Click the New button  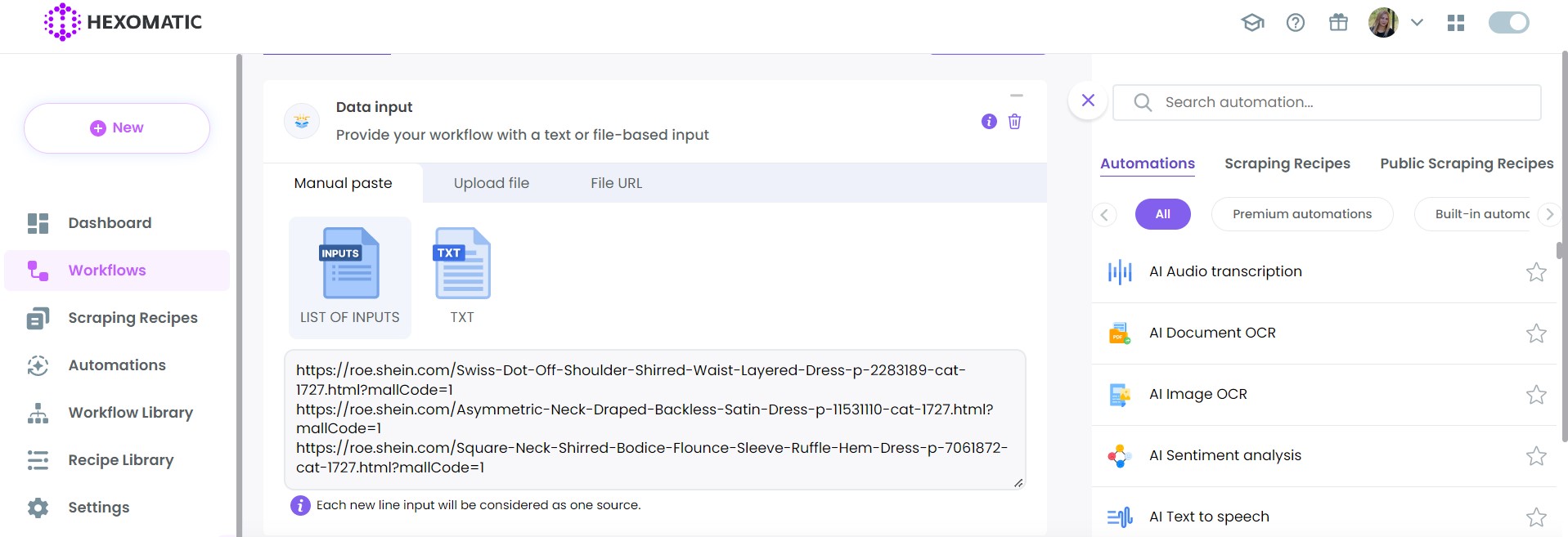point(117,128)
